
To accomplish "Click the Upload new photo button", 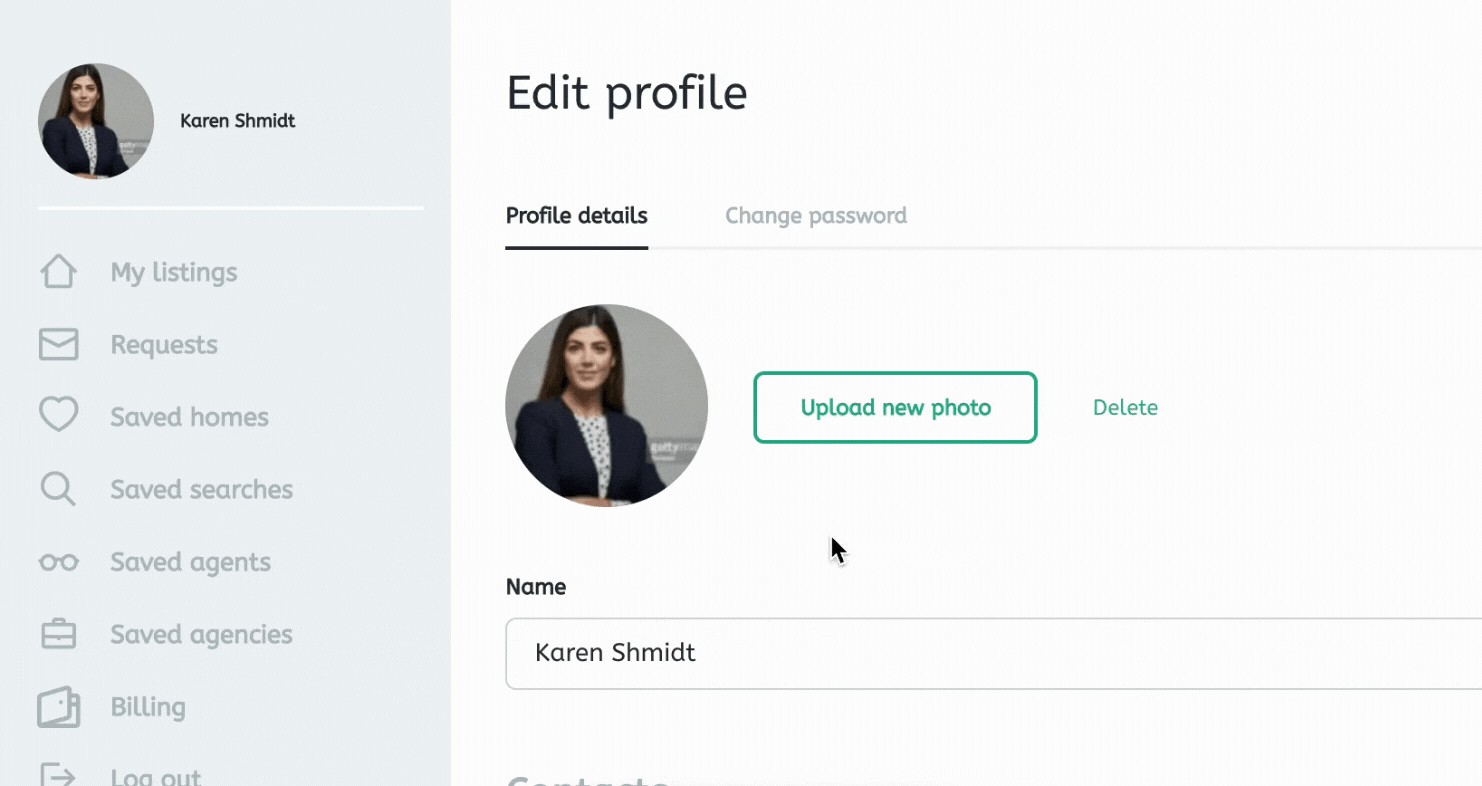I will point(894,407).
